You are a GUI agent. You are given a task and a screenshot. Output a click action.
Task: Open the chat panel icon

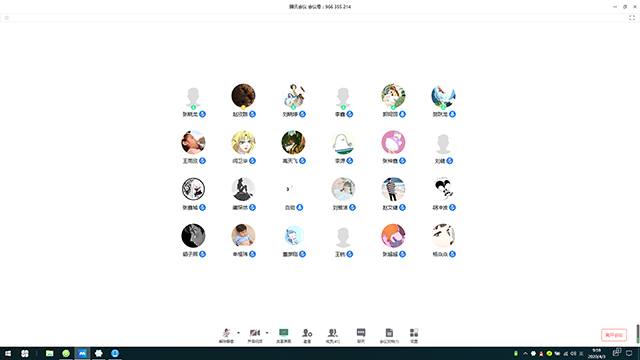tap(361, 336)
